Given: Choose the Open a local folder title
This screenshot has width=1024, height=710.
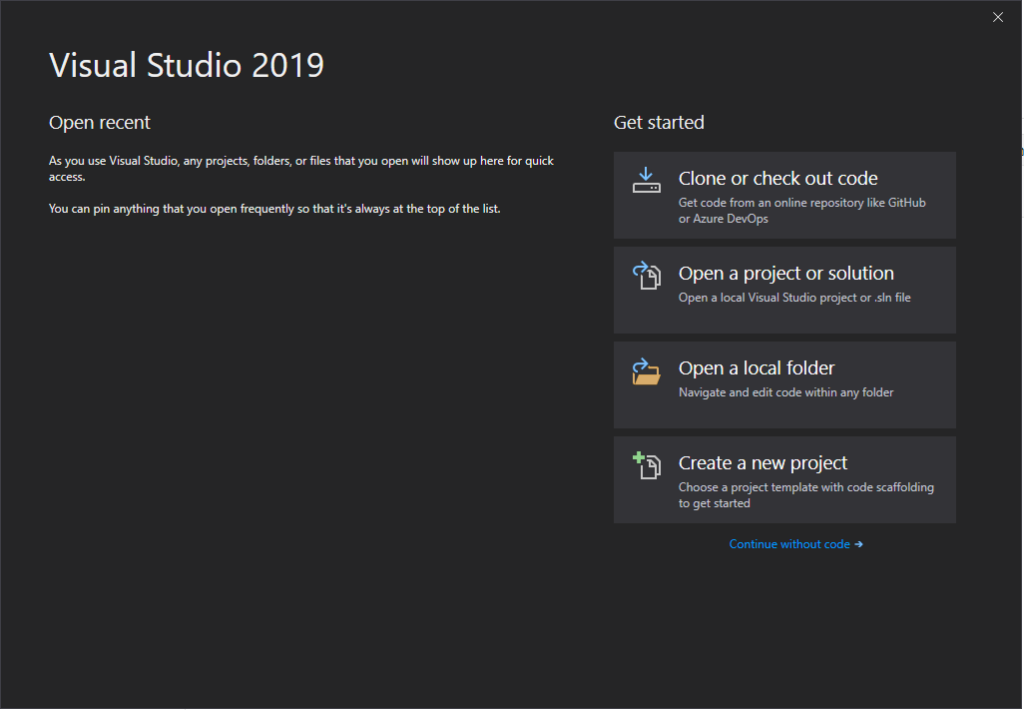Looking at the screenshot, I should (756, 368).
